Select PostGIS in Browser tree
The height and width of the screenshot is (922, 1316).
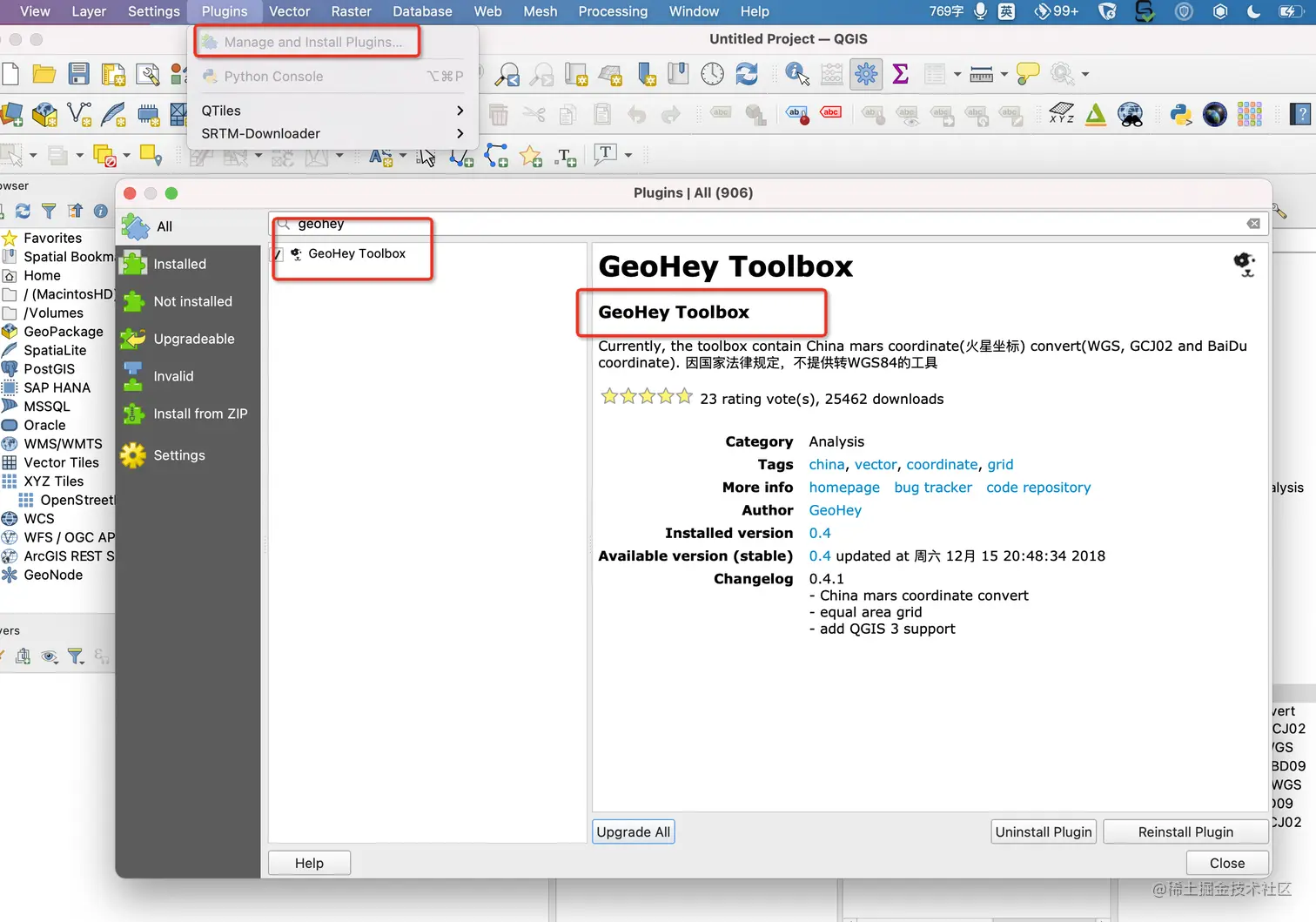point(50,369)
